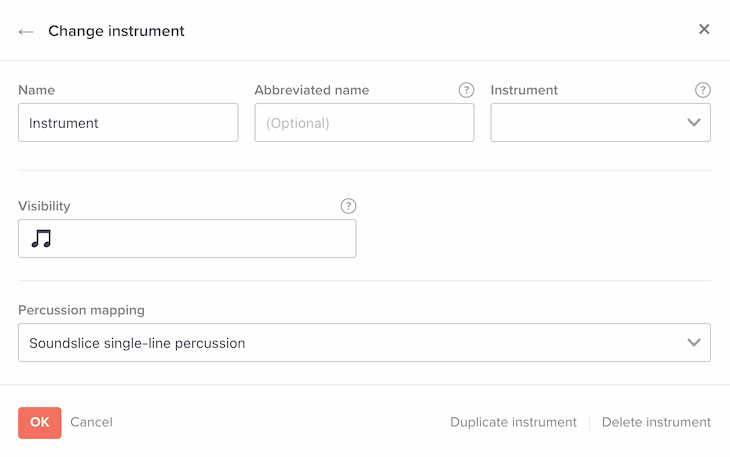Open help for Abbreviated name
Screen dimensions: 730x457
(x=466, y=90)
